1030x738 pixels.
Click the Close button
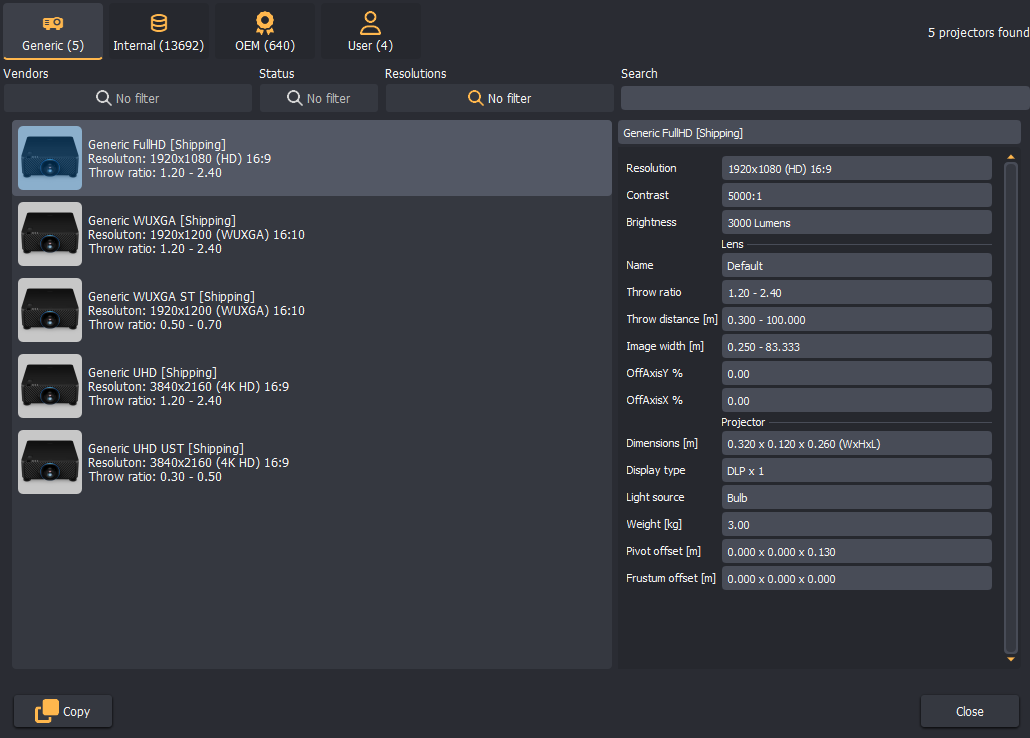click(x=970, y=711)
